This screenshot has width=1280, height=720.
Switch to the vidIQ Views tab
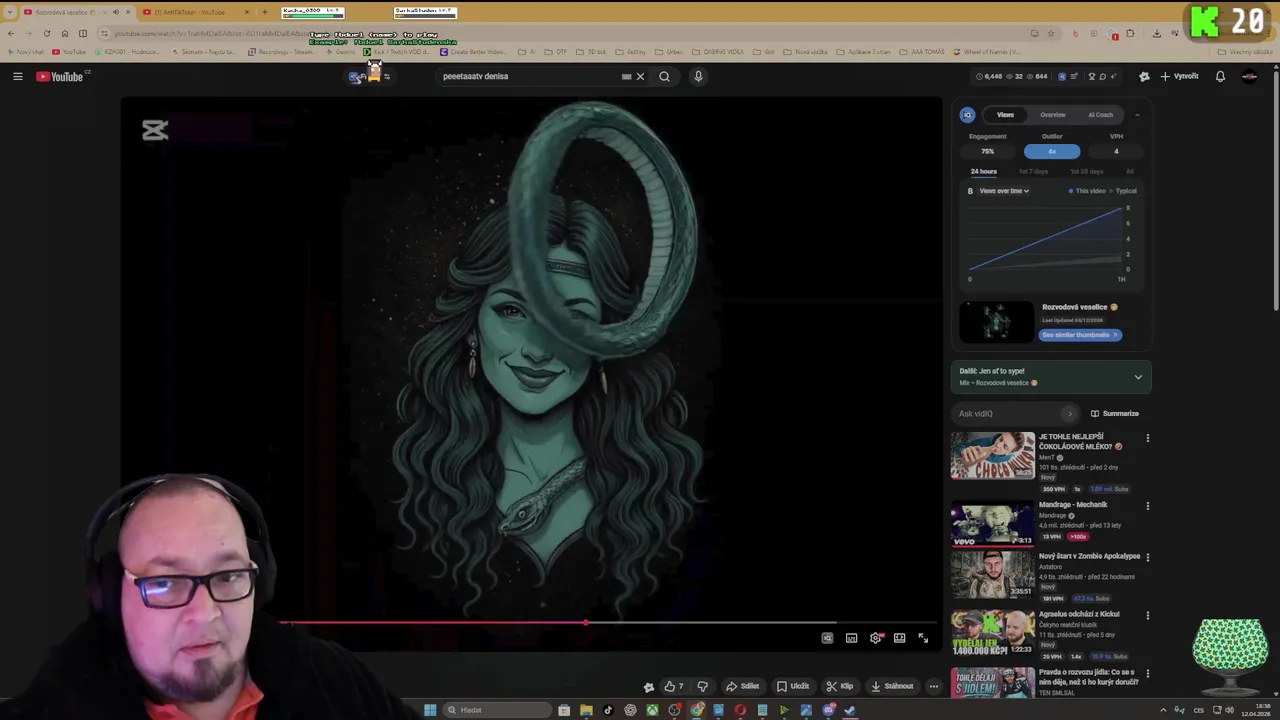point(1005,115)
